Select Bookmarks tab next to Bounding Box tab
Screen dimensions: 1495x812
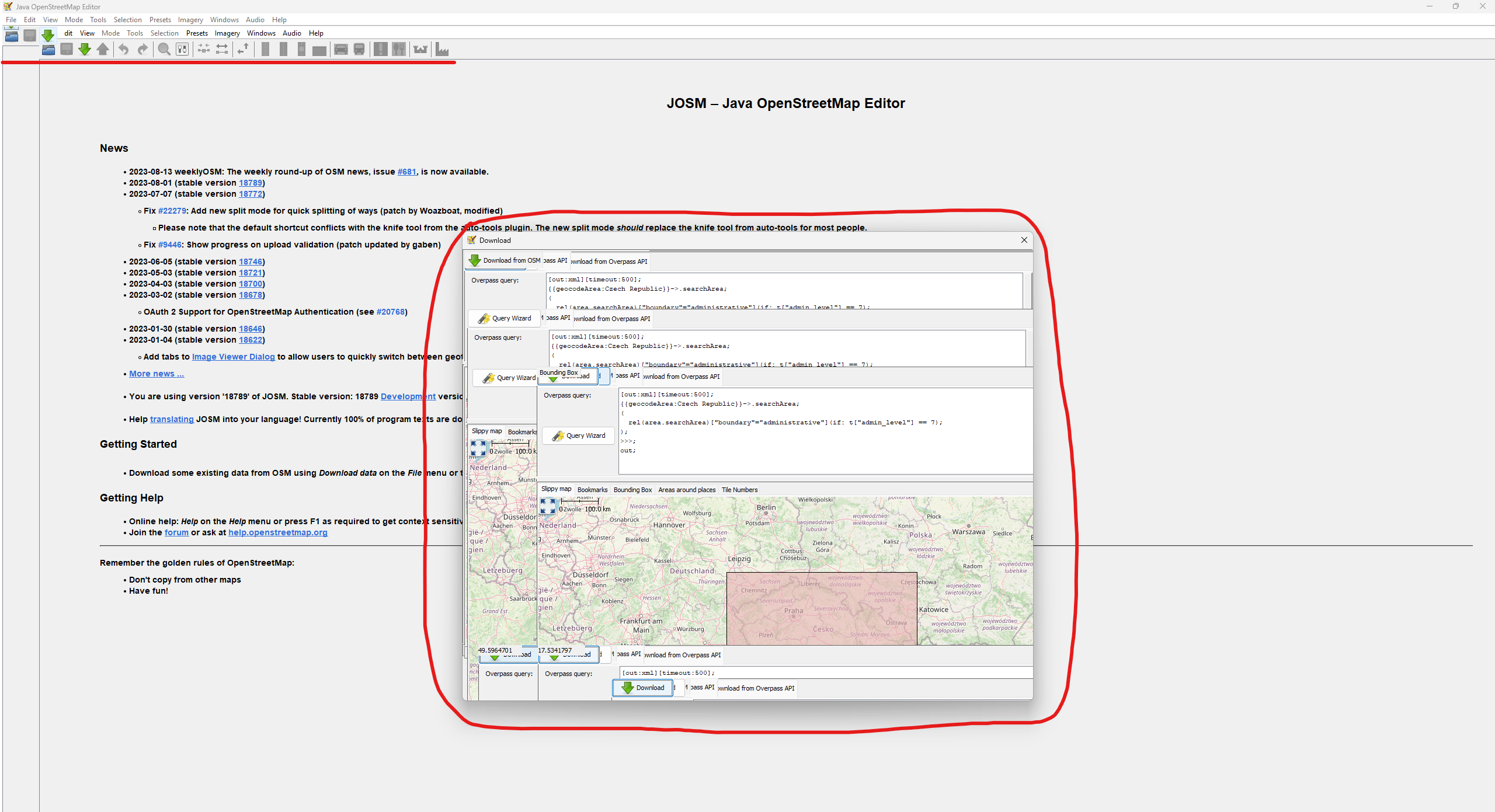pos(592,490)
